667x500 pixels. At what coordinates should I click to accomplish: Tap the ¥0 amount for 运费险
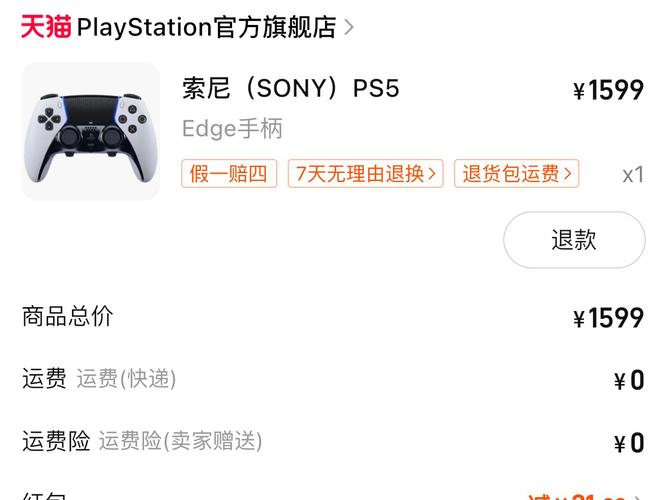pos(629,443)
